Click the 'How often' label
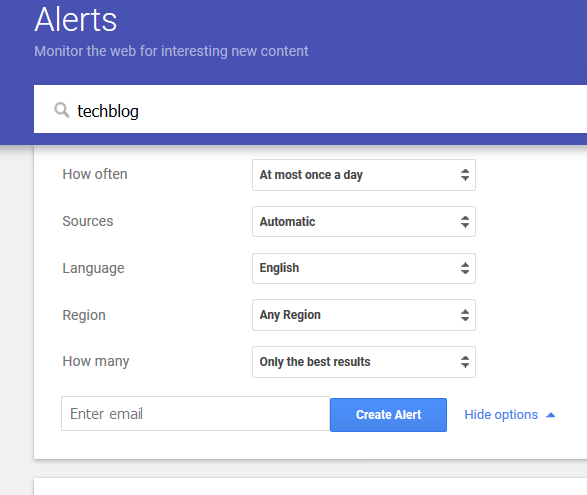This screenshot has height=495, width=587. tap(95, 174)
